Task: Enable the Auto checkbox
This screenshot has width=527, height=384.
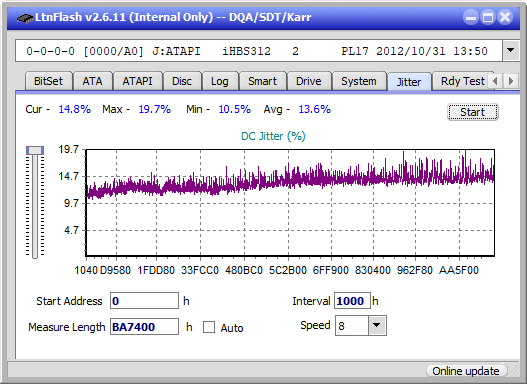Action: [209, 327]
